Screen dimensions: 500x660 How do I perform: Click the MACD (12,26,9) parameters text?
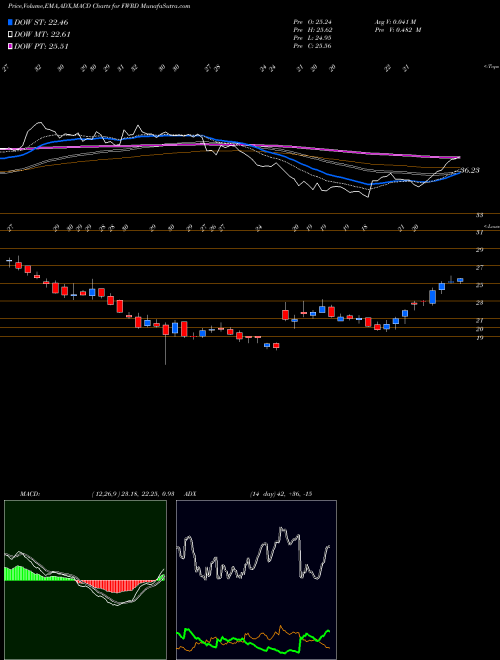(133, 494)
